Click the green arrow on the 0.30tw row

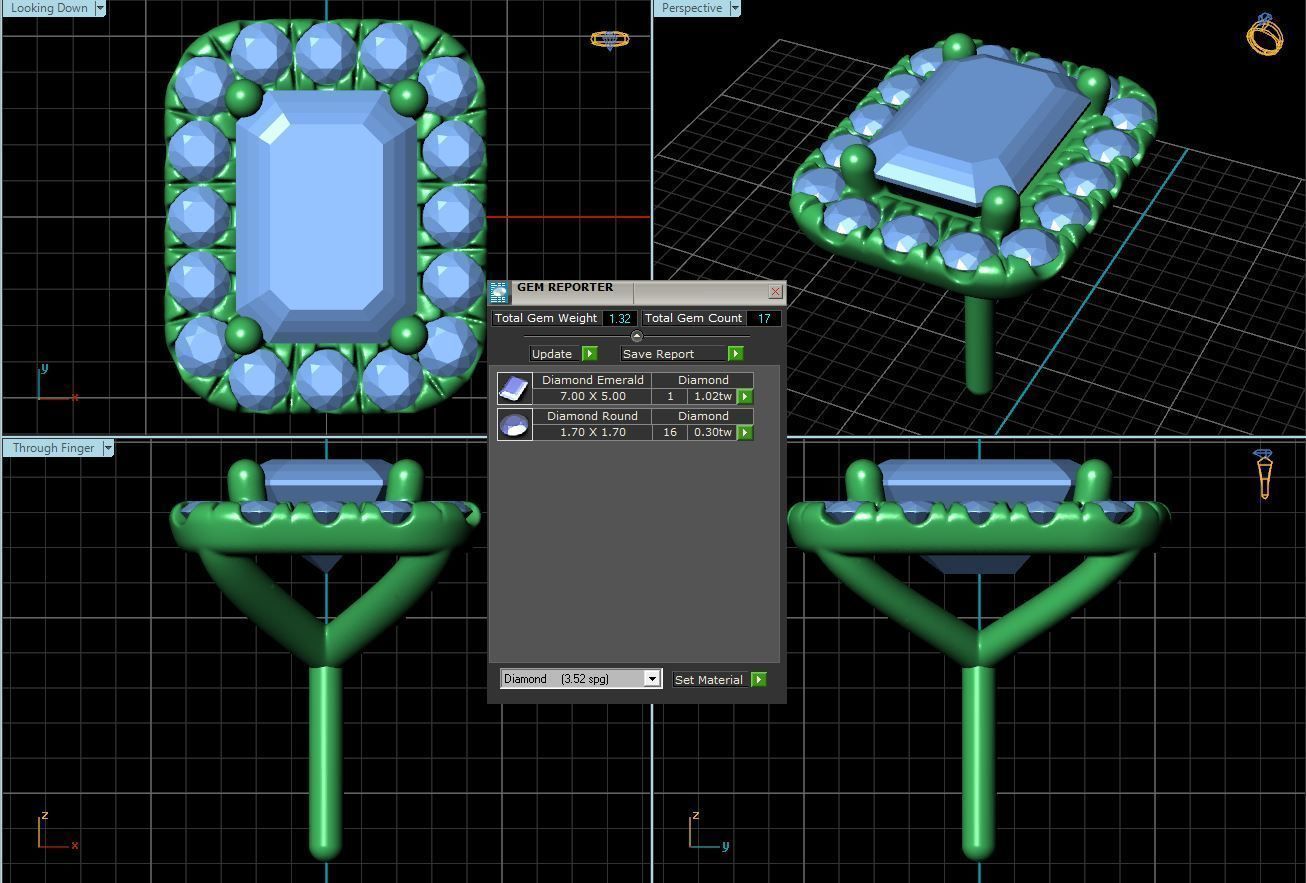click(745, 433)
